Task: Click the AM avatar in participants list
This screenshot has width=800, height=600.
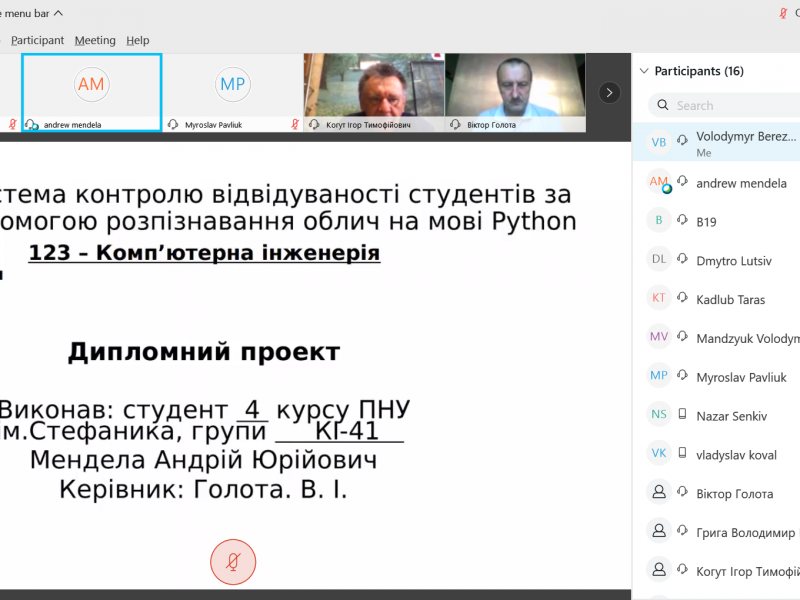Action: click(659, 182)
